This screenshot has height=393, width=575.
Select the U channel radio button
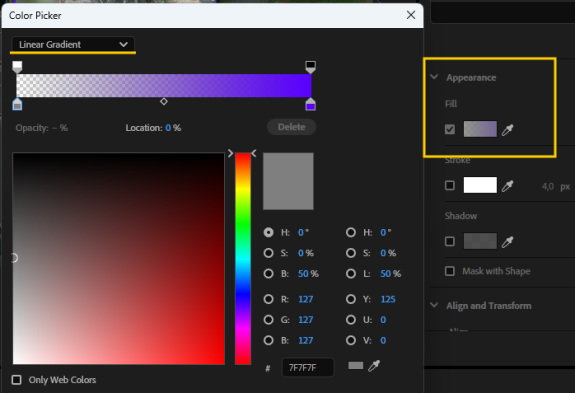pyautogui.click(x=351, y=320)
